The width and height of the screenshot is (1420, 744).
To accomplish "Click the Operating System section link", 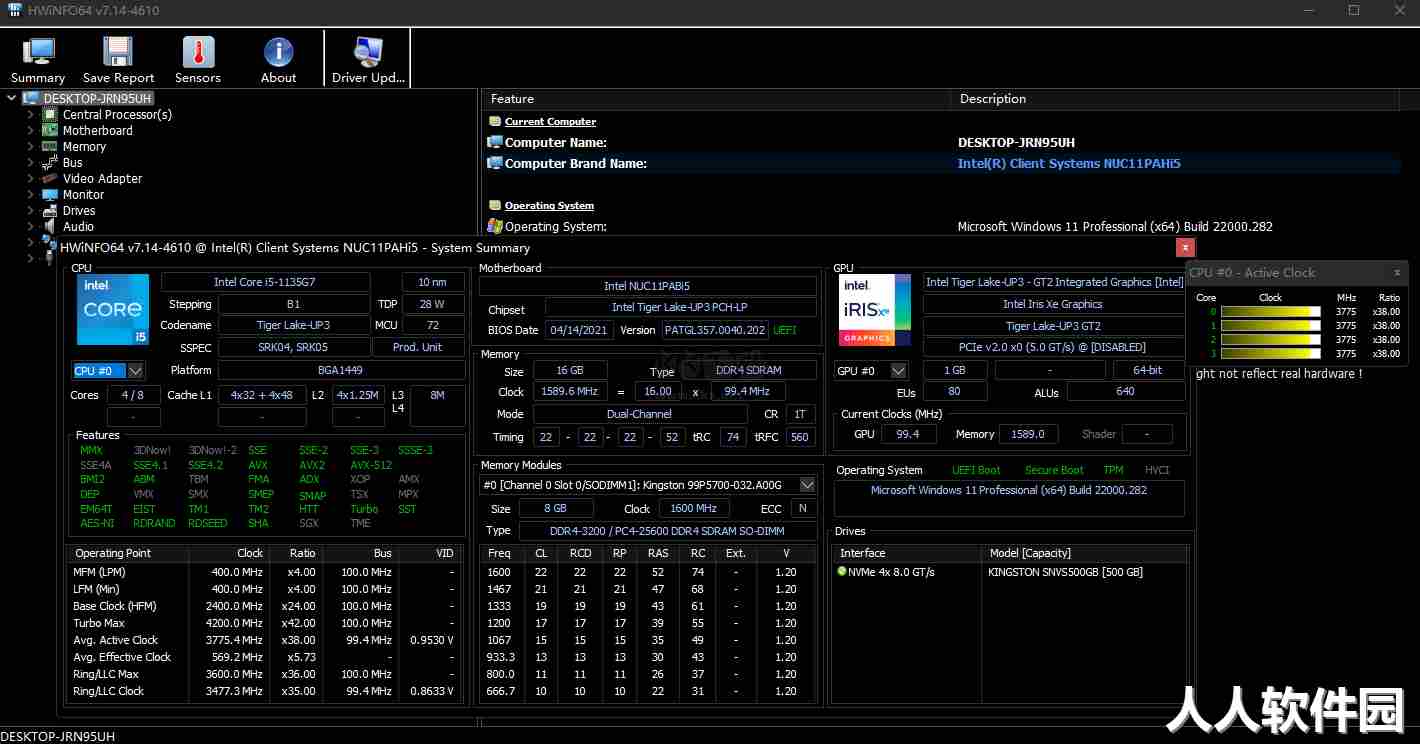I will (x=549, y=206).
